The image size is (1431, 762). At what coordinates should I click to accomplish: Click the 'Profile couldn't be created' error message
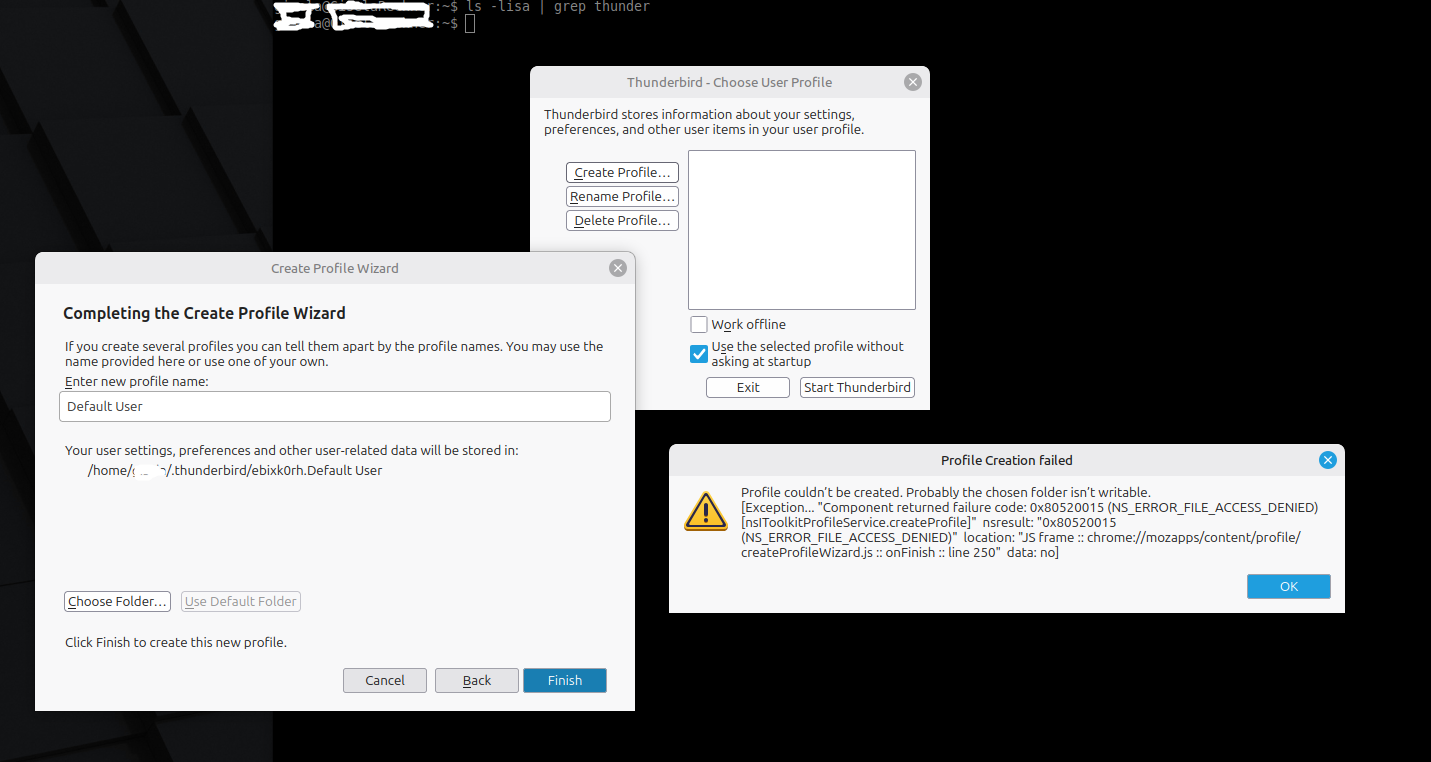(x=1029, y=523)
